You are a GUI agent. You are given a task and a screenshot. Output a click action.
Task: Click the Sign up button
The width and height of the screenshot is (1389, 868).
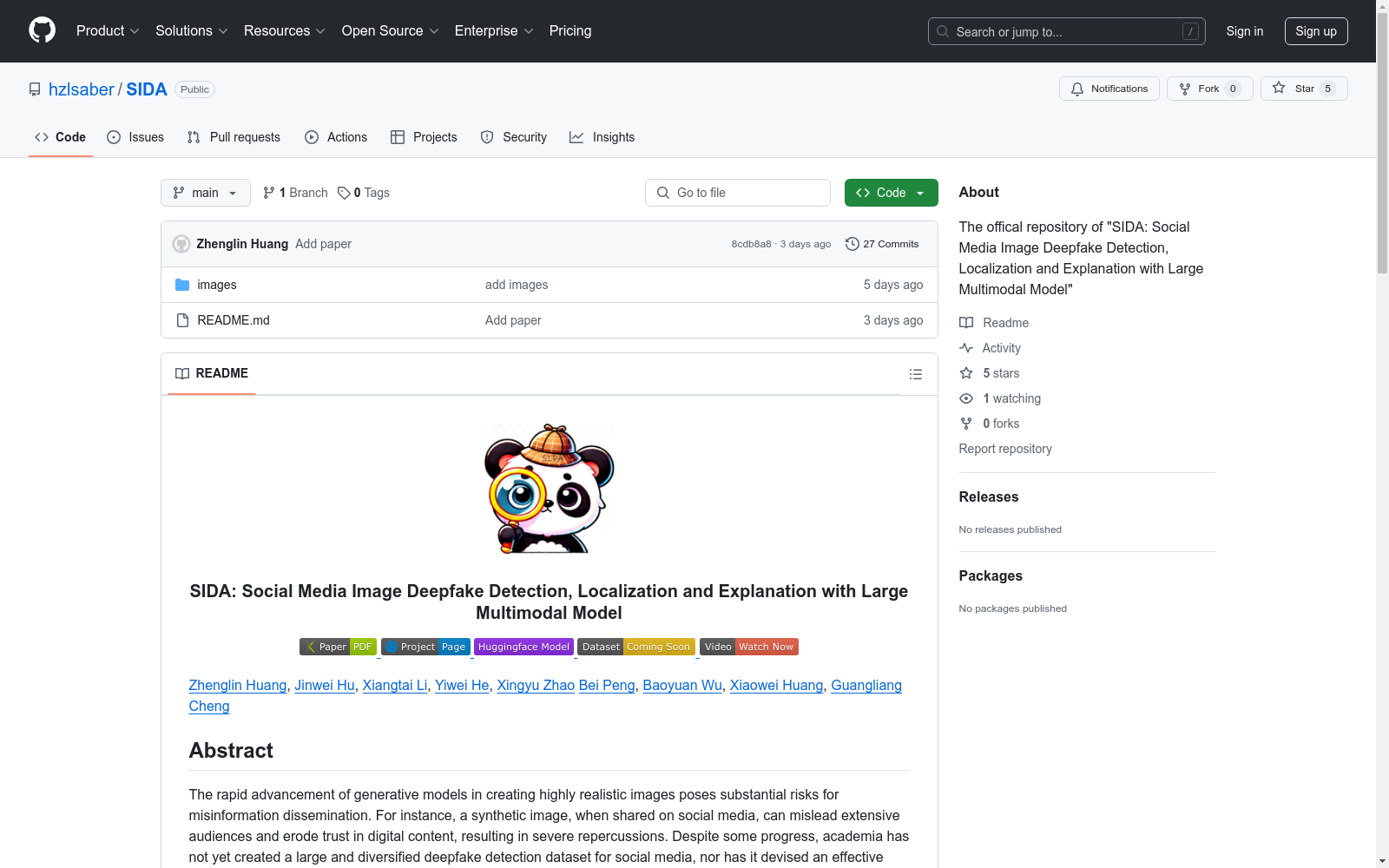pyautogui.click(x=1316, y=31)
